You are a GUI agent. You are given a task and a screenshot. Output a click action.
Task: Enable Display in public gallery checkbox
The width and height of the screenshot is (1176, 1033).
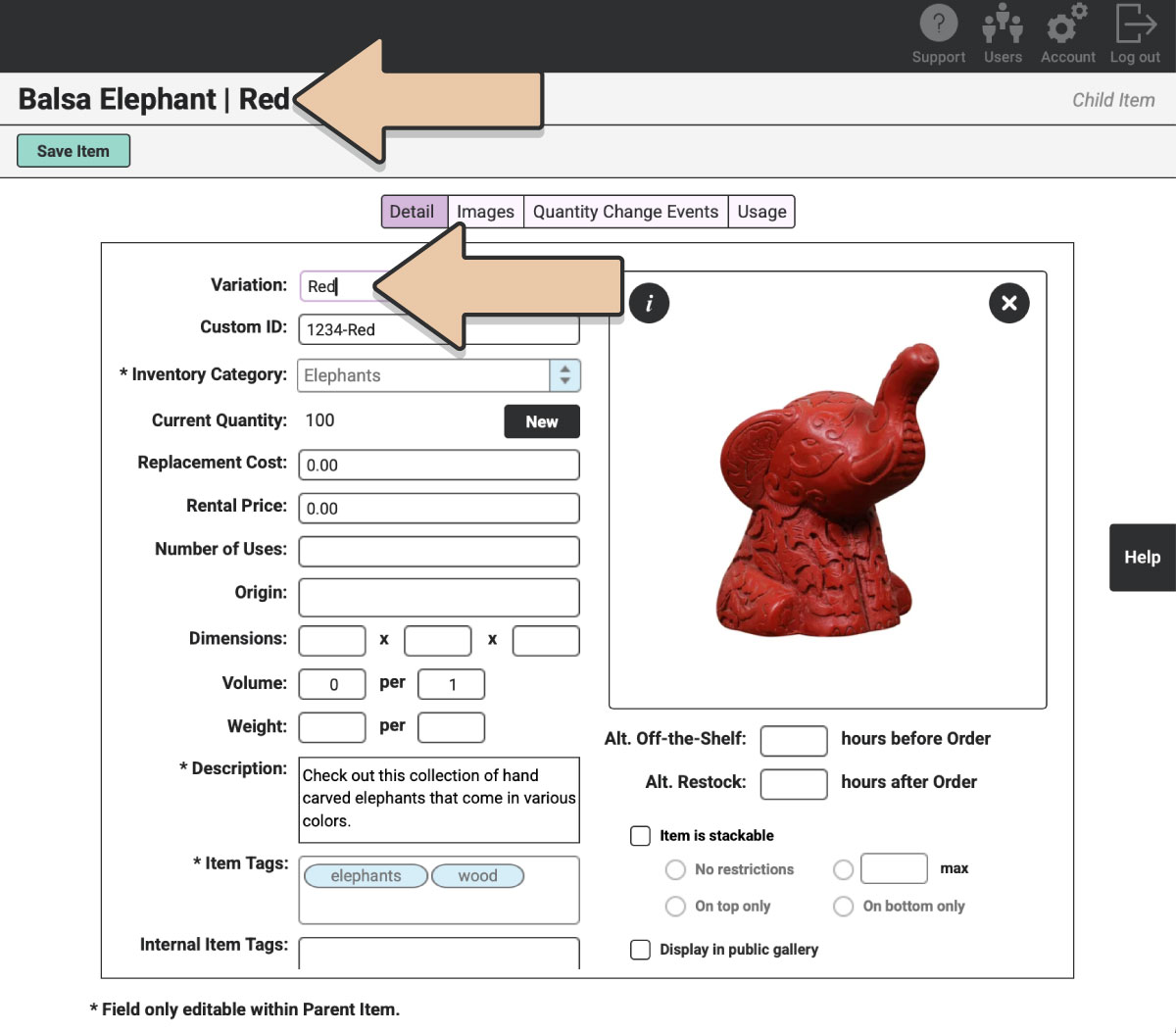pyautogui.click(x=641, y=950)
